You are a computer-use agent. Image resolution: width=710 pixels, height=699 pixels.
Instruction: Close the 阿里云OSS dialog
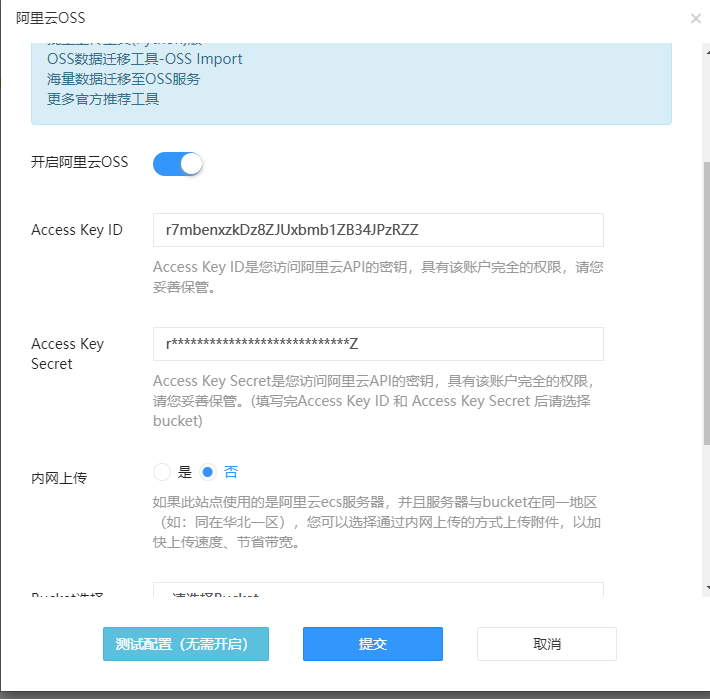pyautogui.click(x=696, y=19)
